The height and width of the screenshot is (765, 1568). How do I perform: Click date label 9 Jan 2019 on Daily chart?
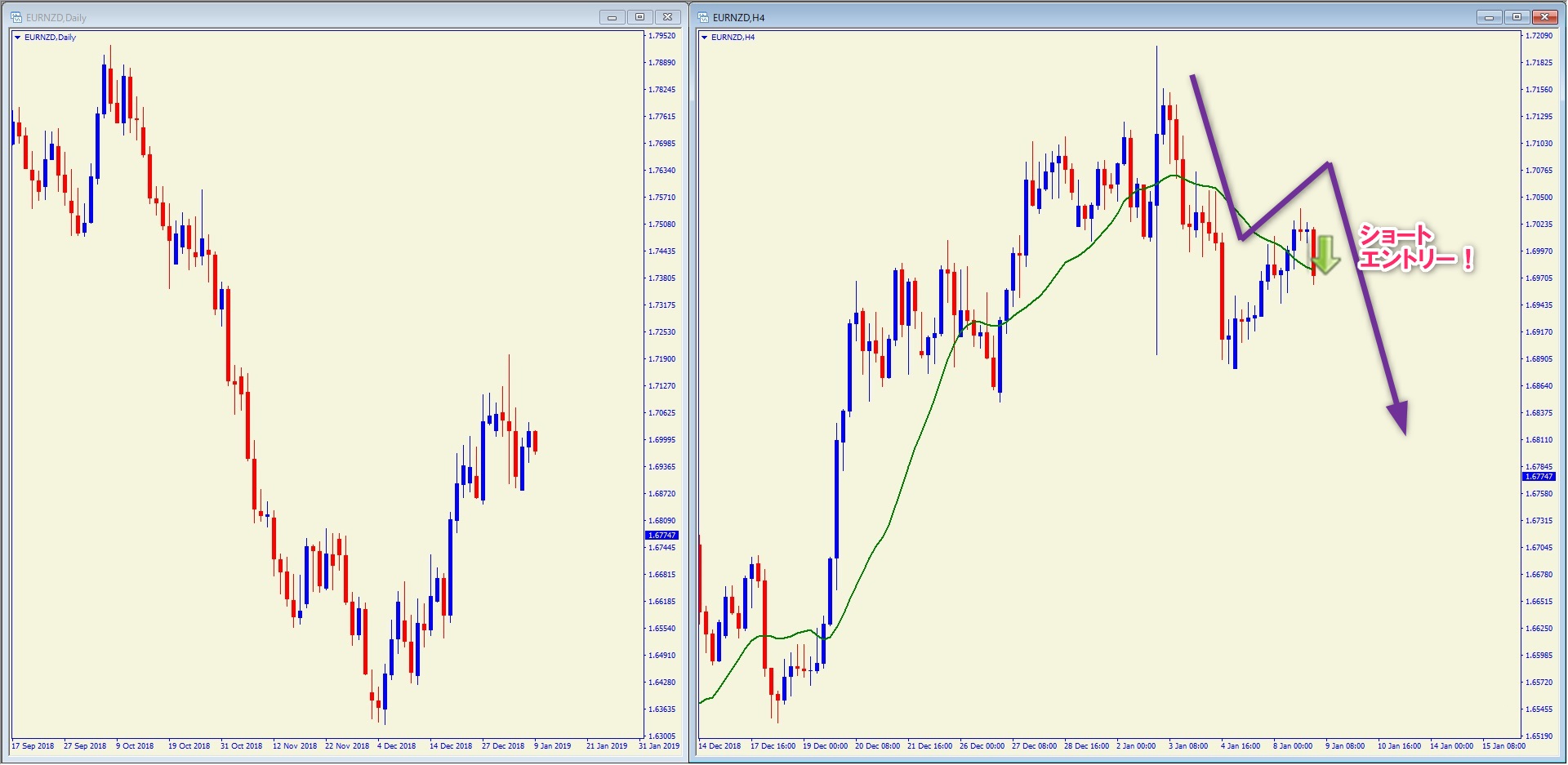(553, 746)
